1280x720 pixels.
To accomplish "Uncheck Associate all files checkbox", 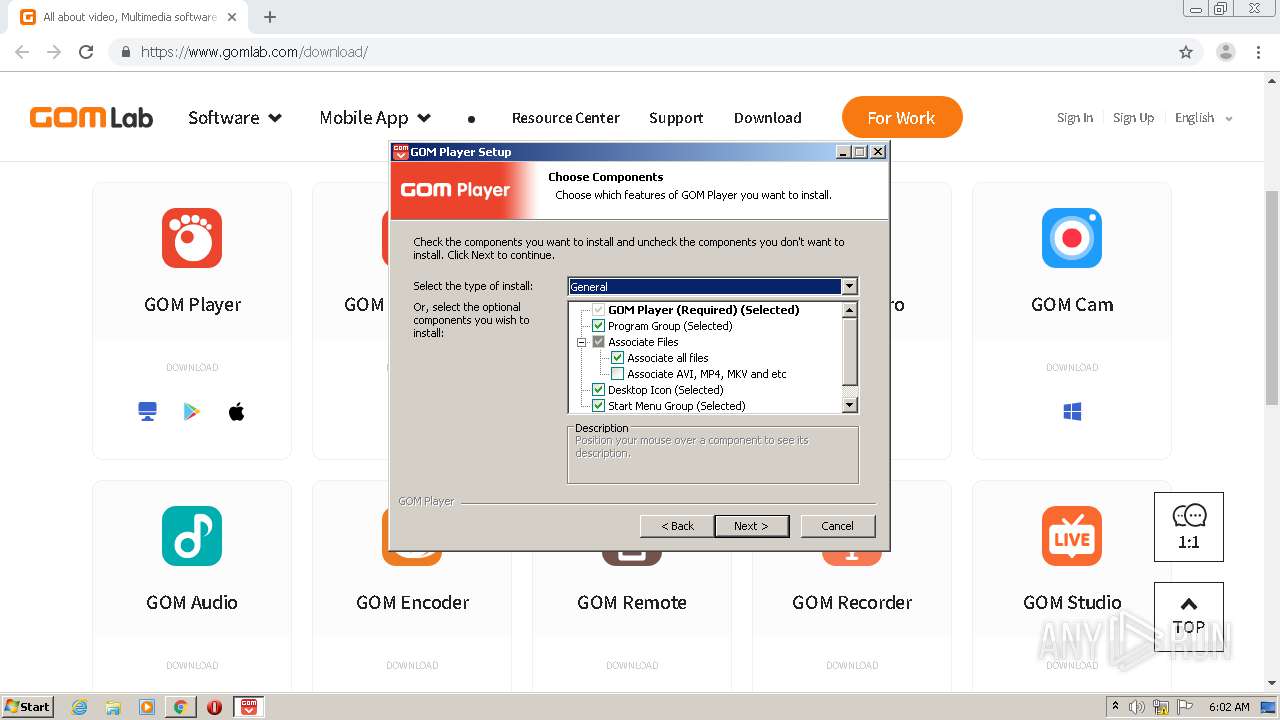I will tap(618, 358).
